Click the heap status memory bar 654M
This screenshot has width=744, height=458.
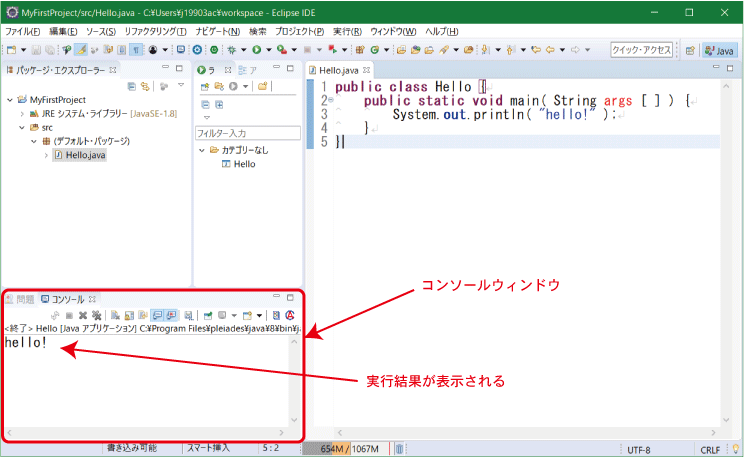[x=346, y=449]
